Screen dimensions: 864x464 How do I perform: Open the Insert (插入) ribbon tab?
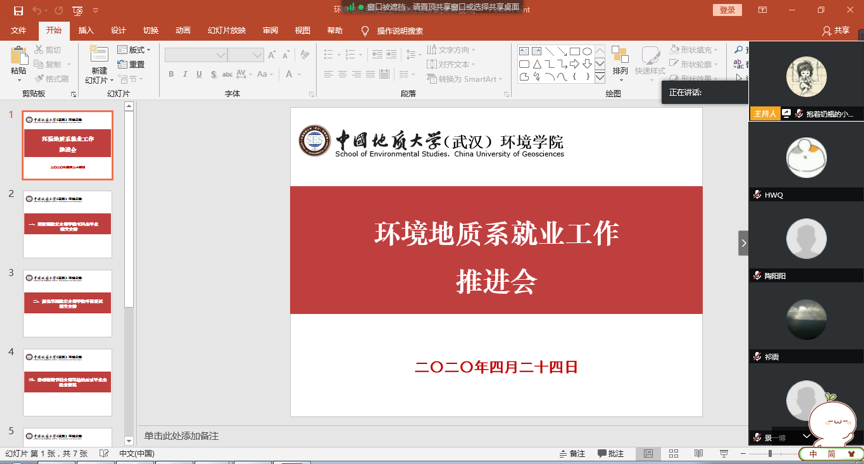click(86, 31)
